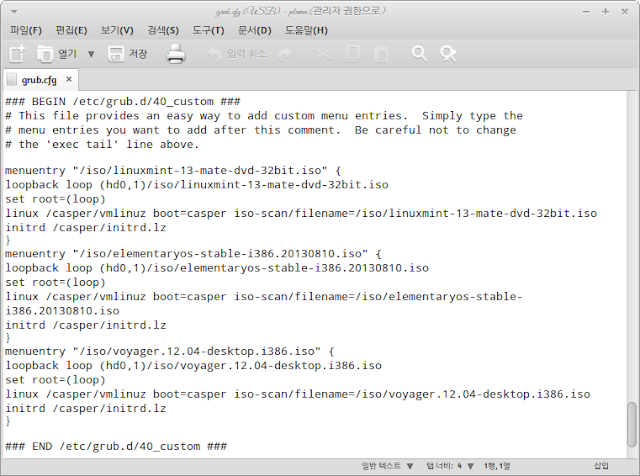Copy selection using copy icon
The width and height of the screenshot is (640, 476).
pyautogui.click(x=352, y=54)
